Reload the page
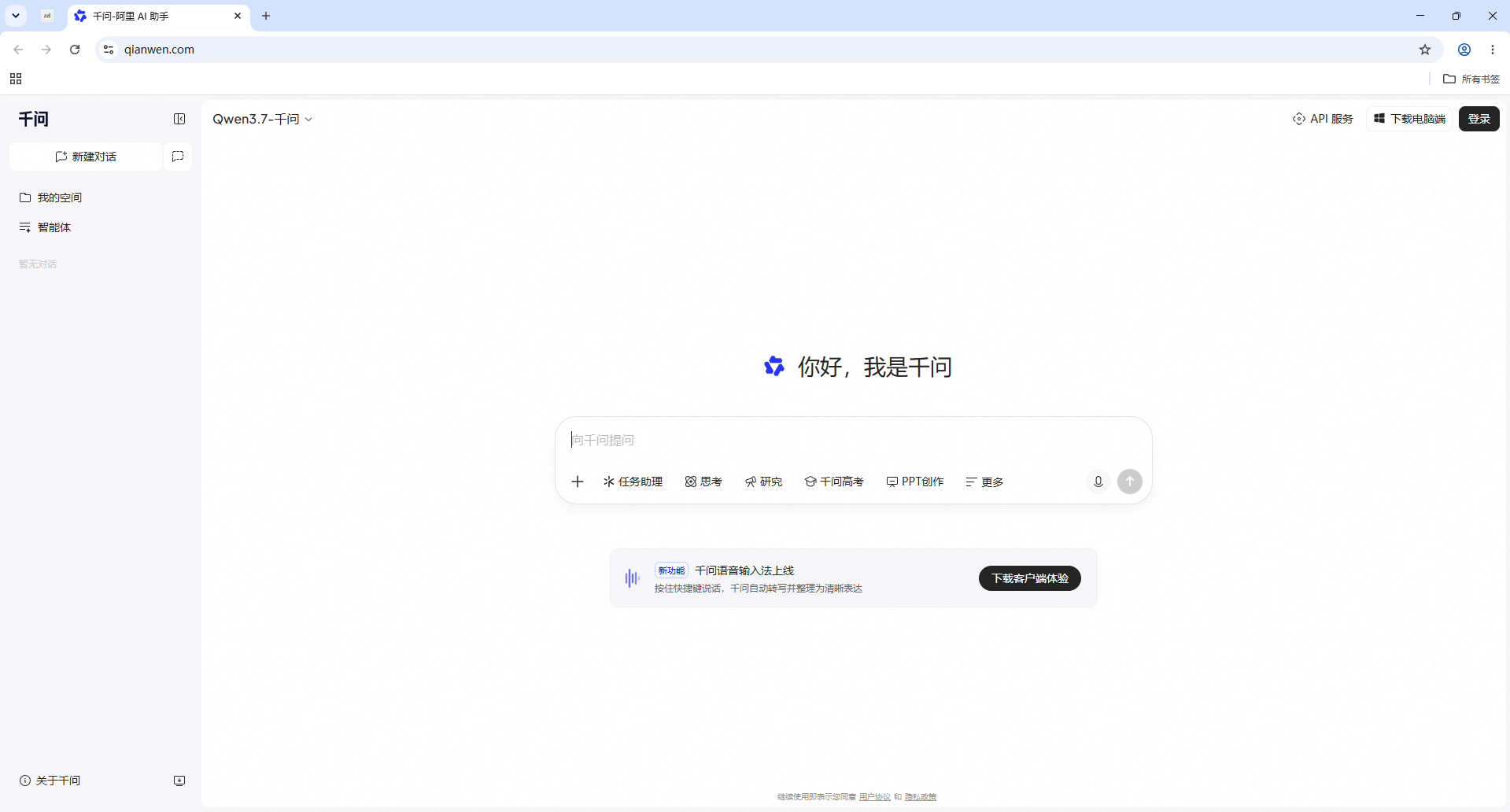This screenshot has height=812, width=1510. click(75, 50)
